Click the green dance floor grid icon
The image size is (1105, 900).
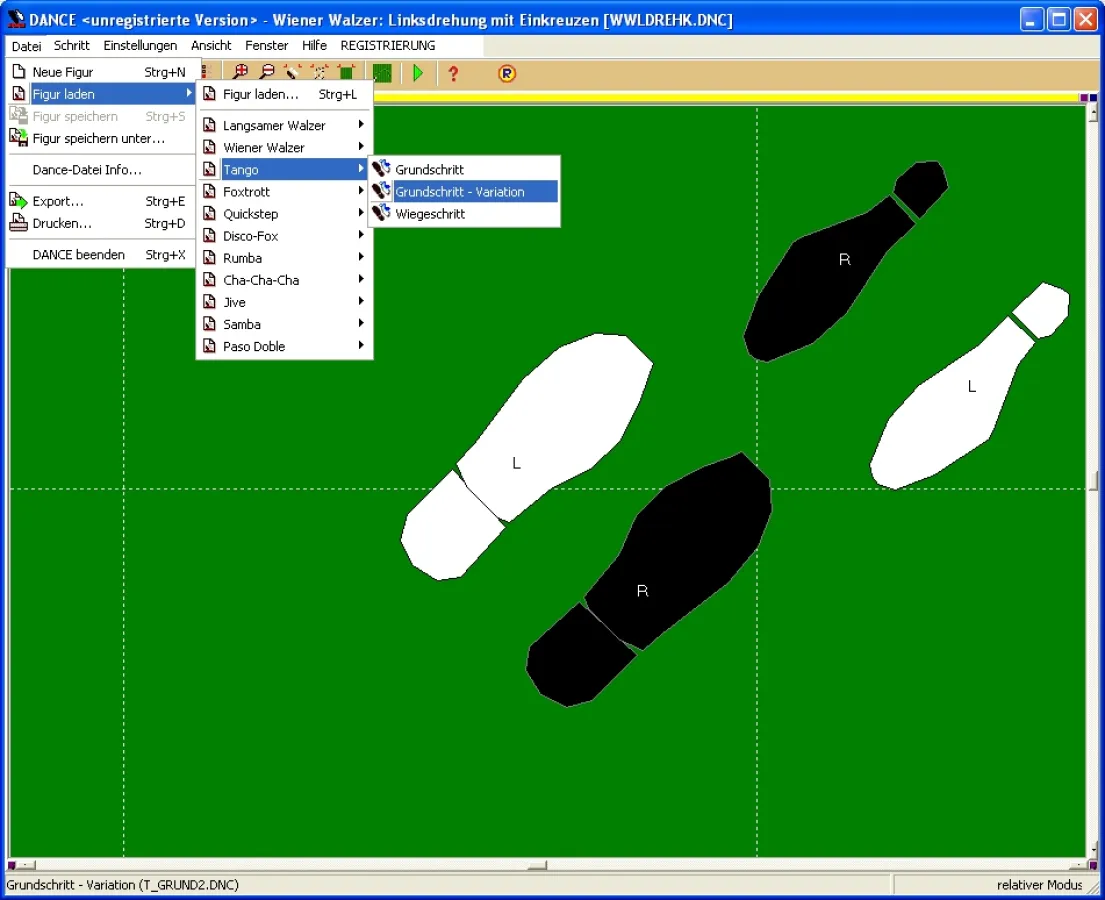[x=382, y=73]
